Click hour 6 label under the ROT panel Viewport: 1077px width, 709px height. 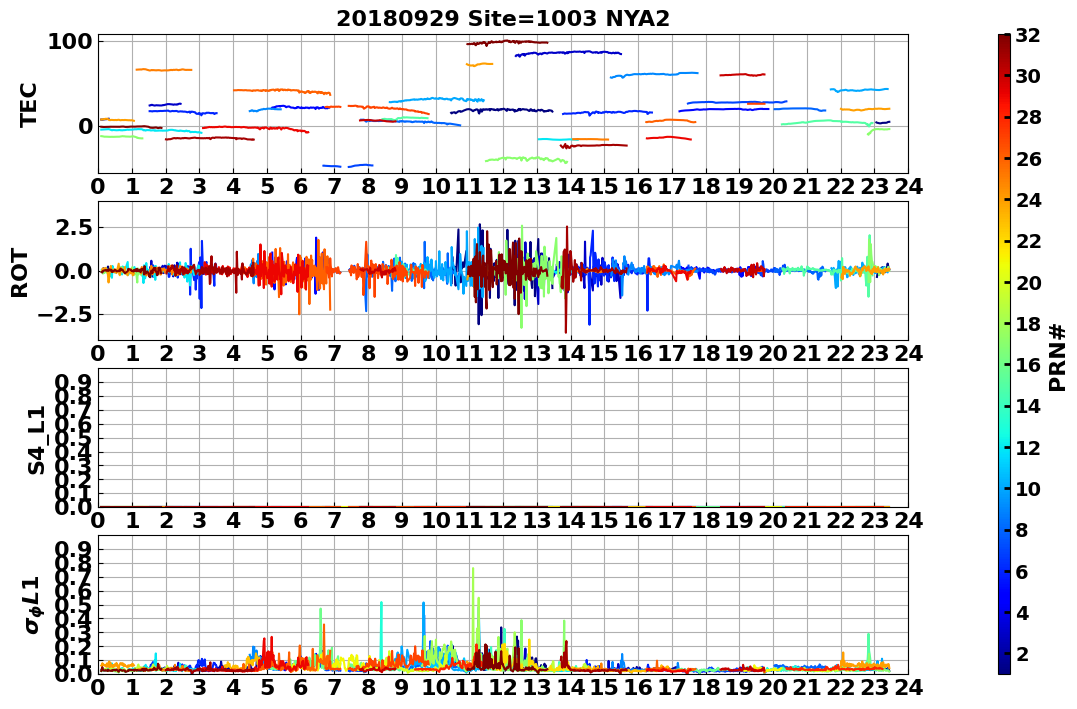coord(301,353)
